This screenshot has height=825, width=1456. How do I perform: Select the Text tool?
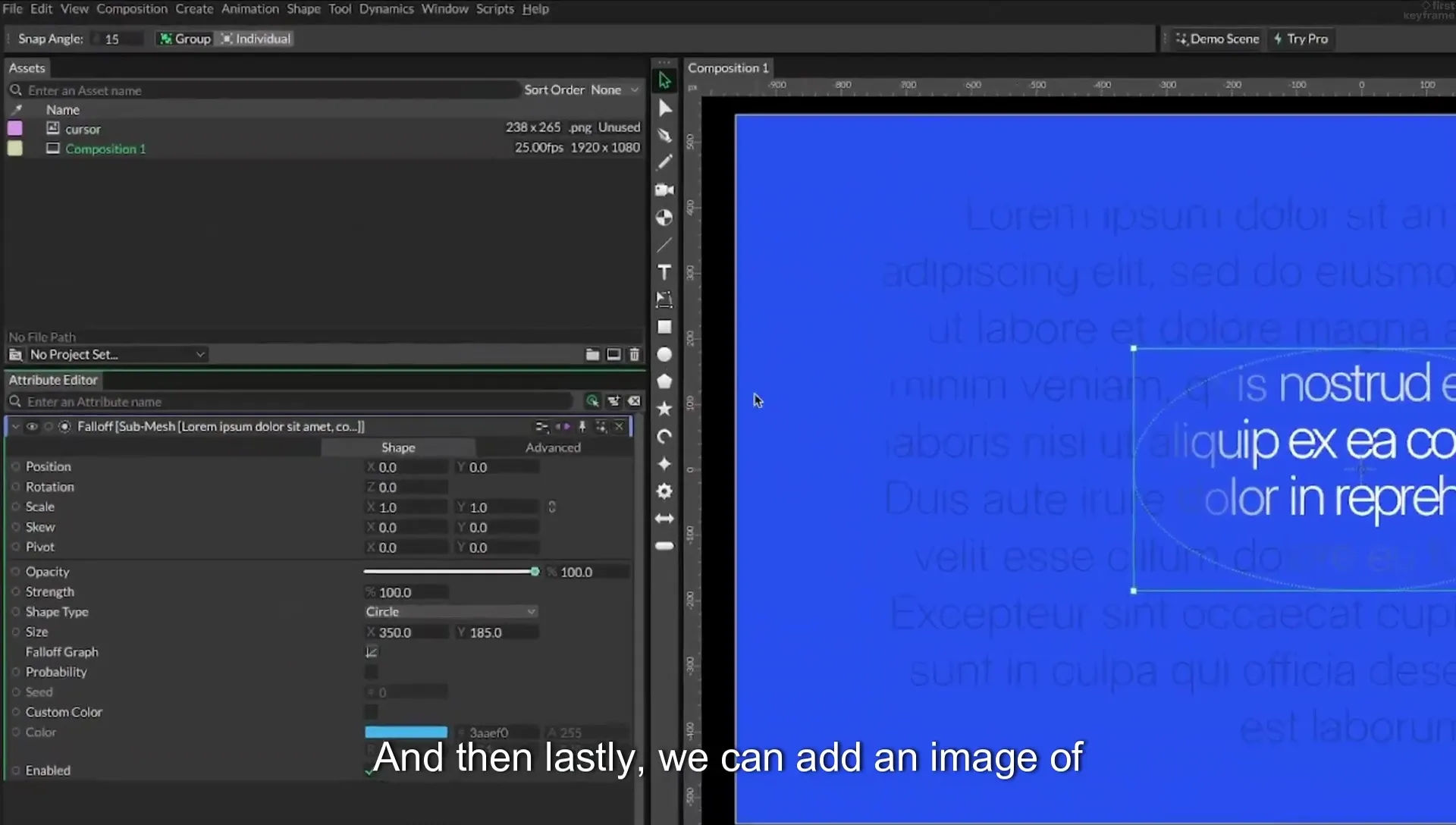click(x=664, y=272)
